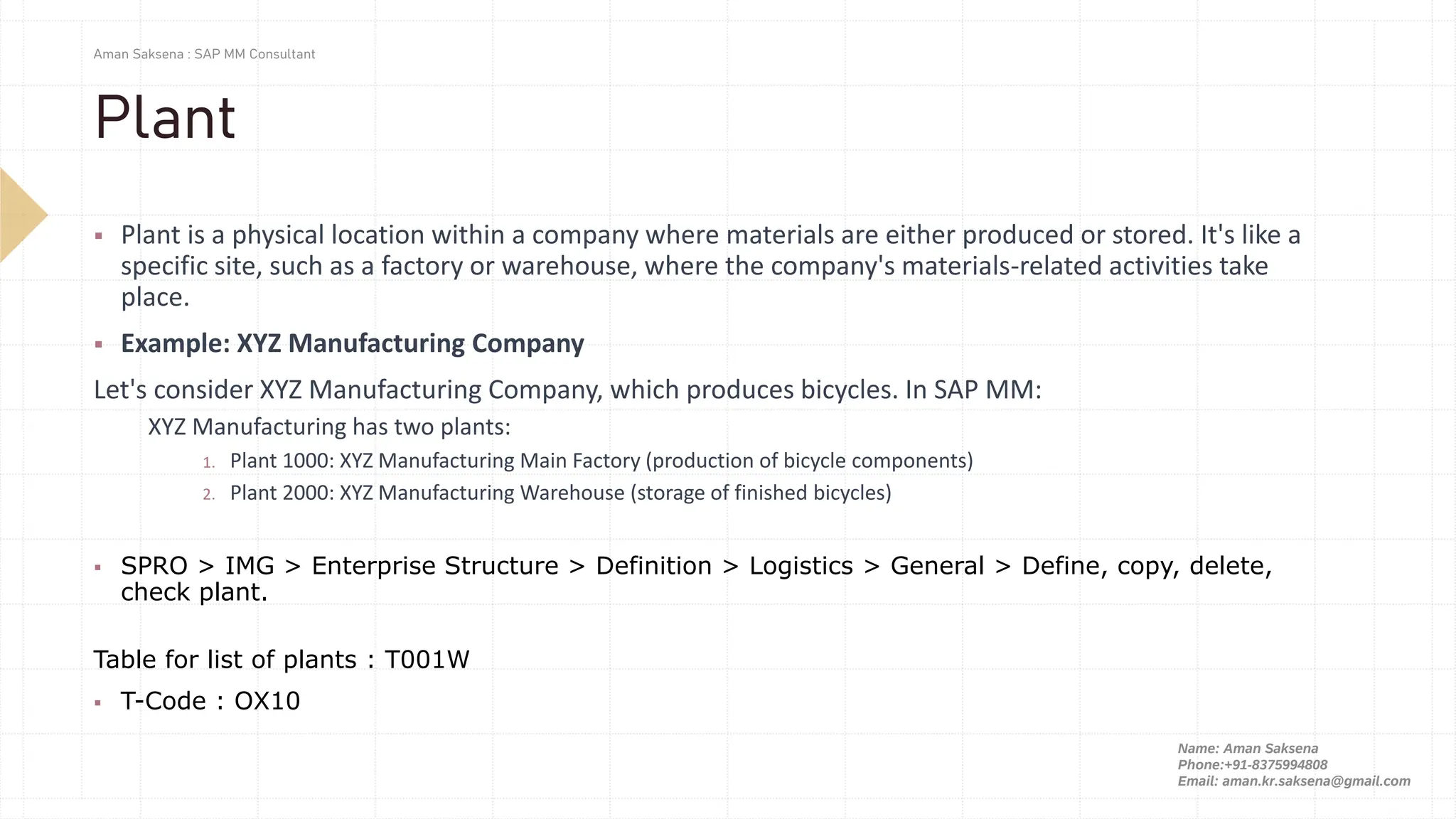Click the transaction code "OX10"

tap(267, 701)
